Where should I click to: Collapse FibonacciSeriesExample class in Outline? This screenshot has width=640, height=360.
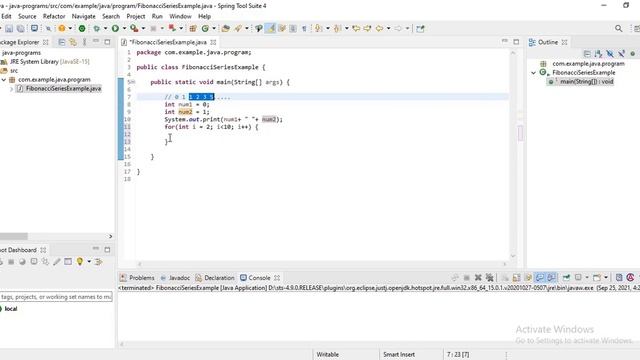coord(533,73)
